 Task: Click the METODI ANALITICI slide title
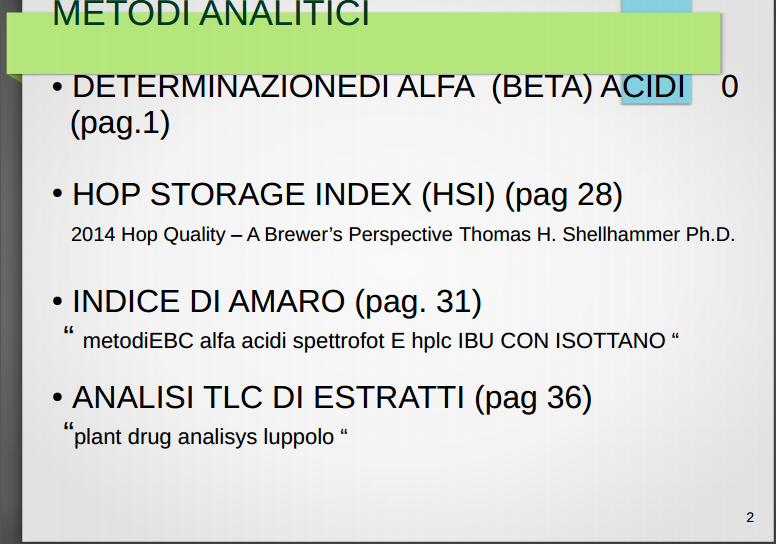click(211, 13)
